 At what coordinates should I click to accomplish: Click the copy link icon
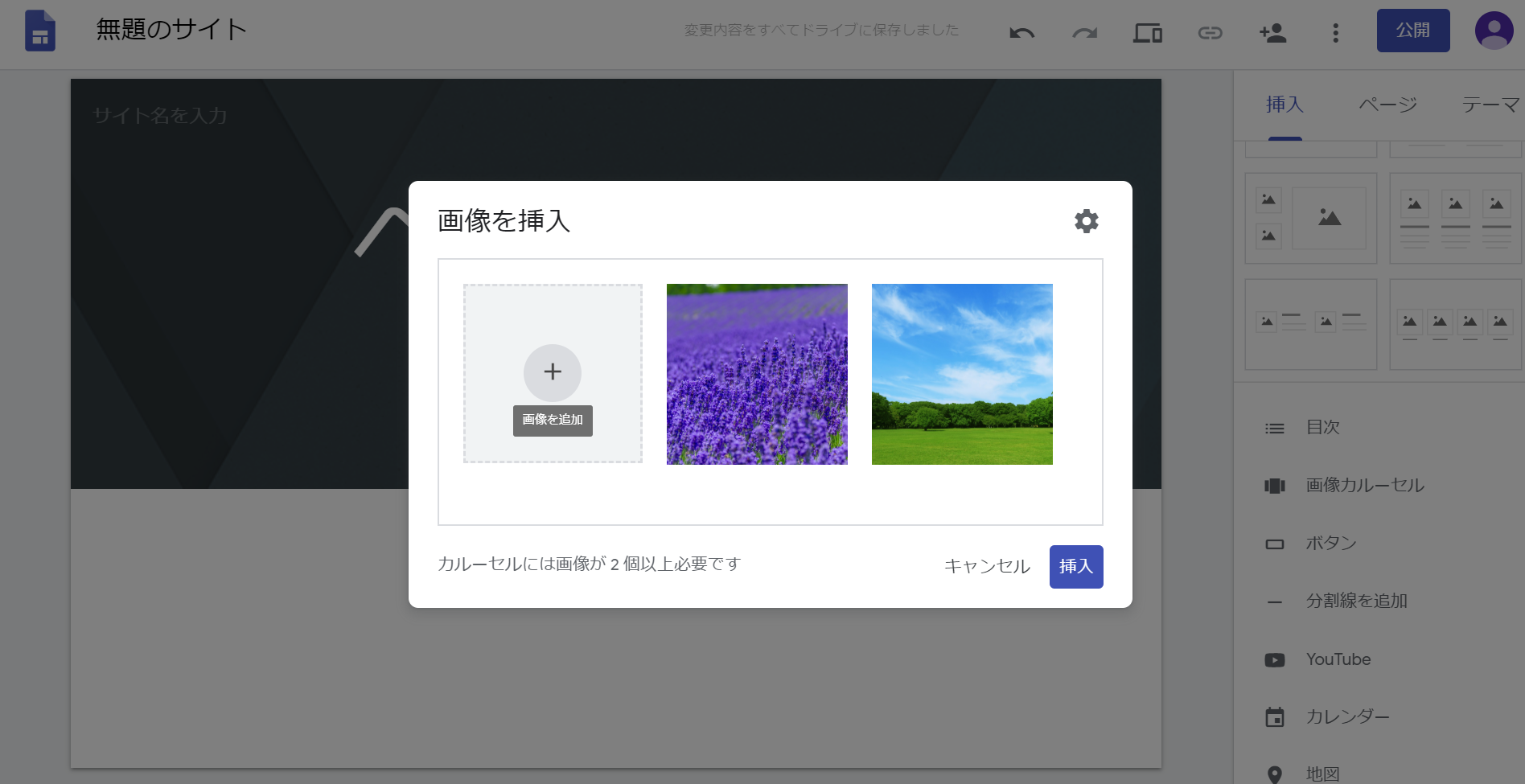[x=1210, y=33]
